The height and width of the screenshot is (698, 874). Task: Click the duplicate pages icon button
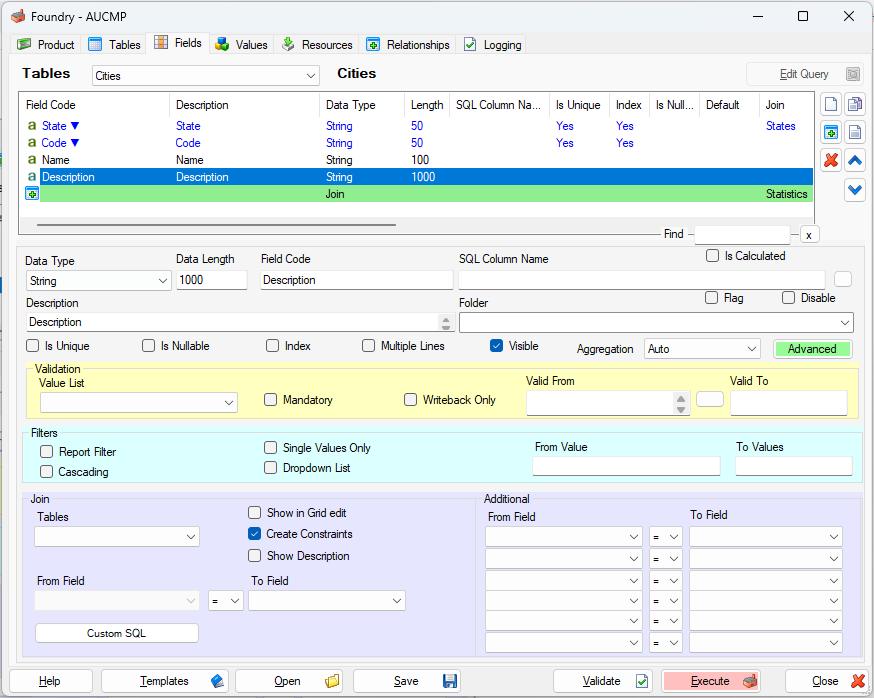tap(854, 104)
